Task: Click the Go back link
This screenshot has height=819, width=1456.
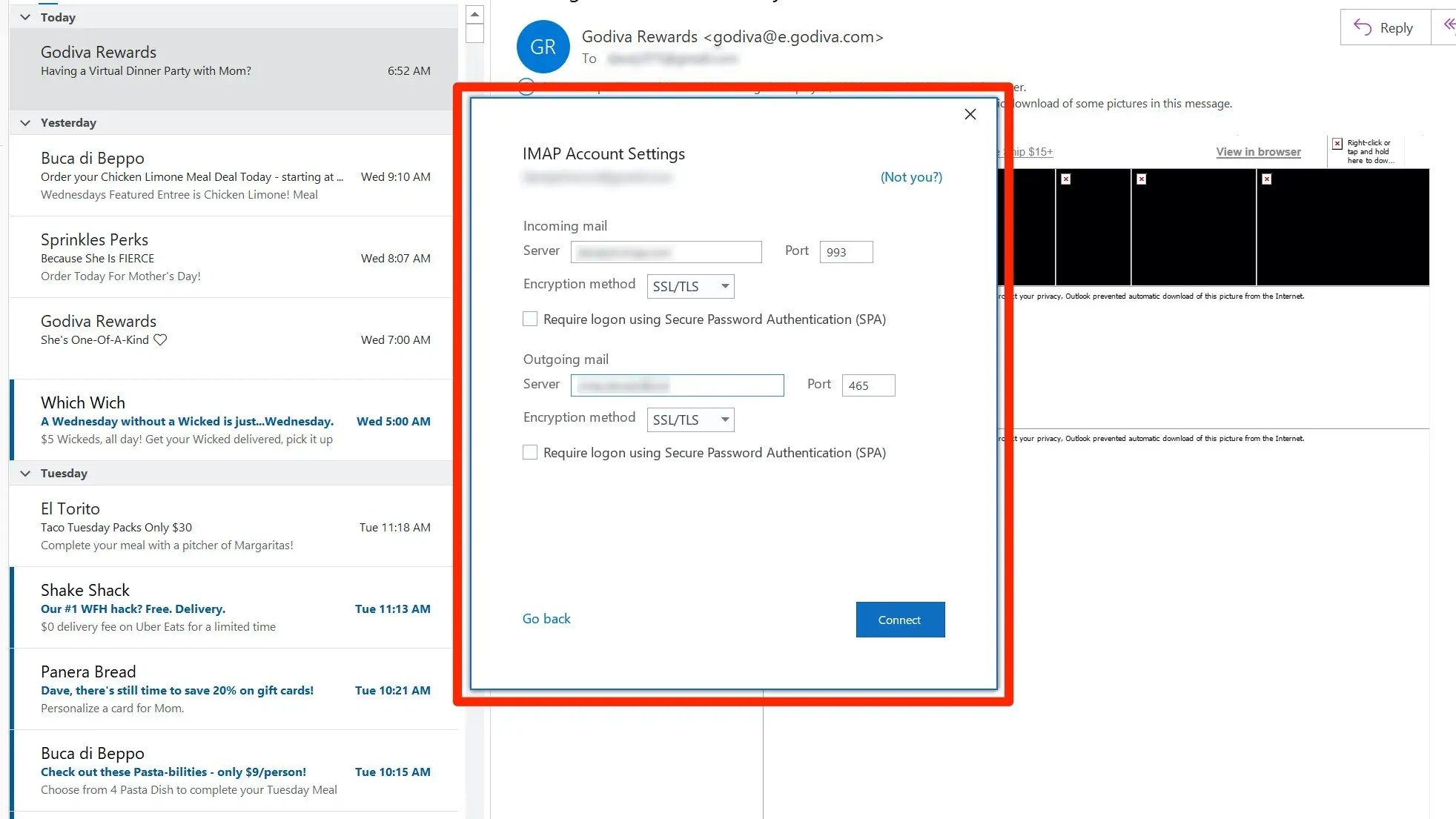Action: [x=546, y=619]
